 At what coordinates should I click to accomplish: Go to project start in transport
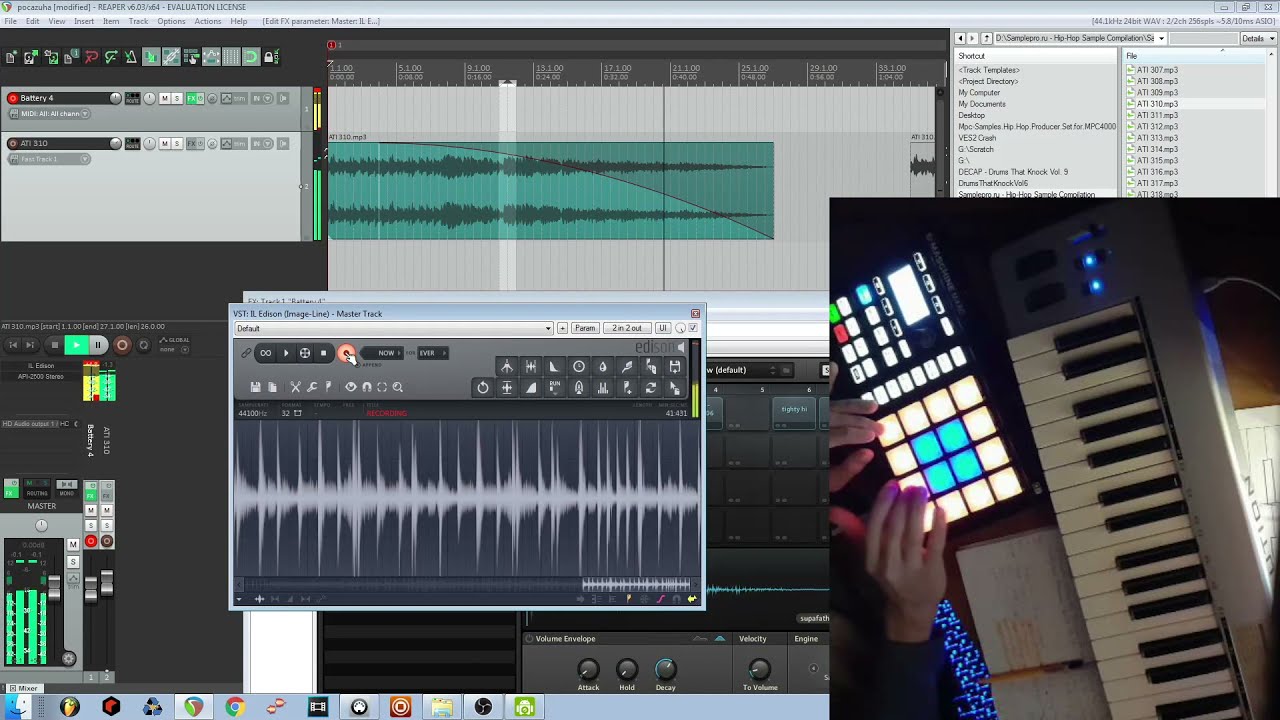click(x=13, y=345)
